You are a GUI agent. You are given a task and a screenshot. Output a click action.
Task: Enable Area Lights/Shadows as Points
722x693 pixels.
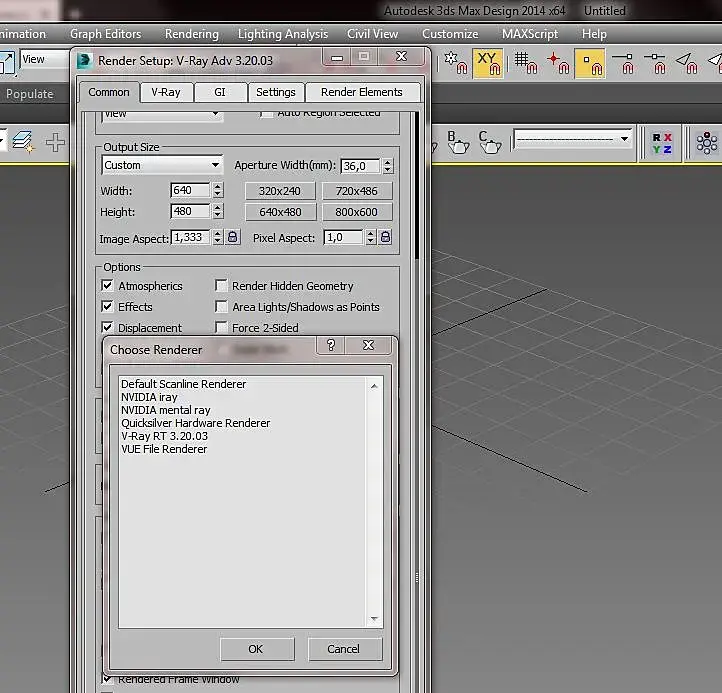(222, 307)
